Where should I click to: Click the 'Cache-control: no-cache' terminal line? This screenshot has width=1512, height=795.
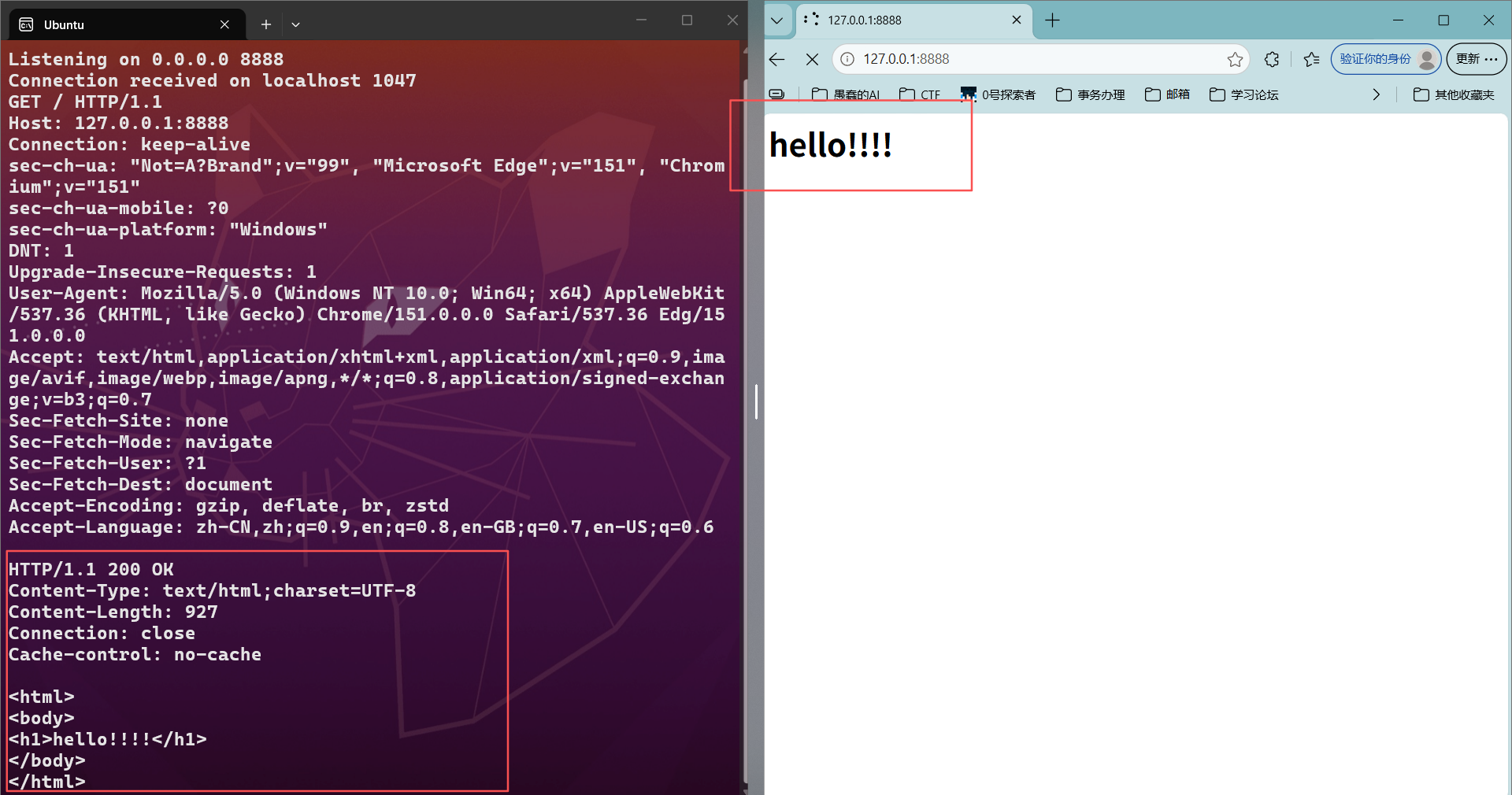click(x=135, y=654)
